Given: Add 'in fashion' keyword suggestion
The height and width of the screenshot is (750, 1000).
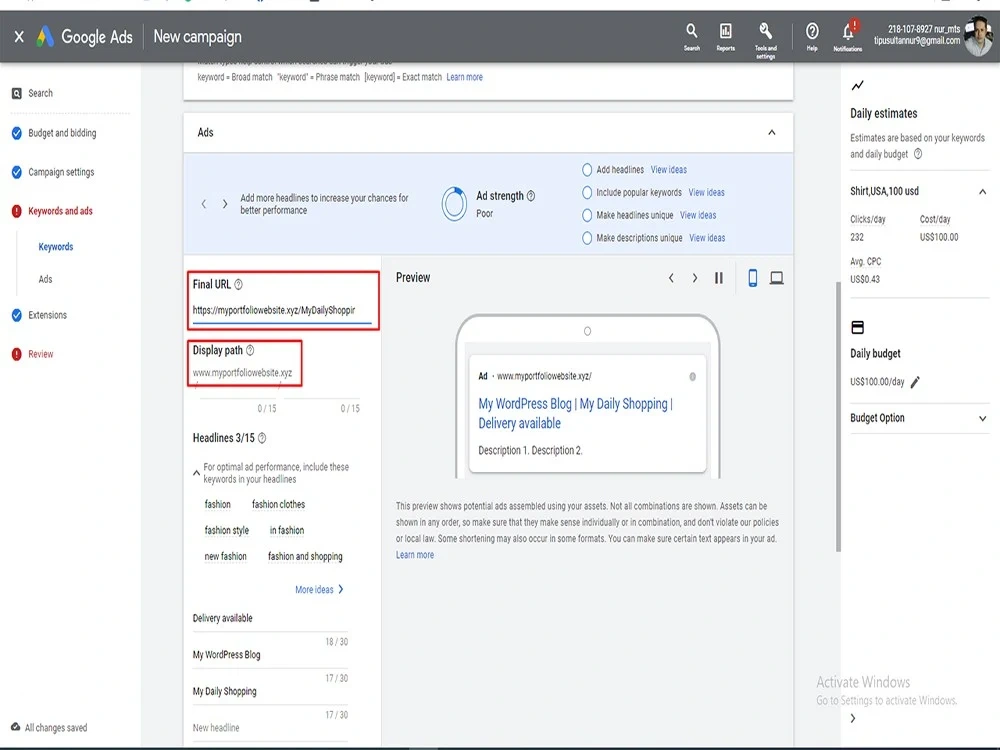Looking at the screenshot, I should tap(286, 531).
